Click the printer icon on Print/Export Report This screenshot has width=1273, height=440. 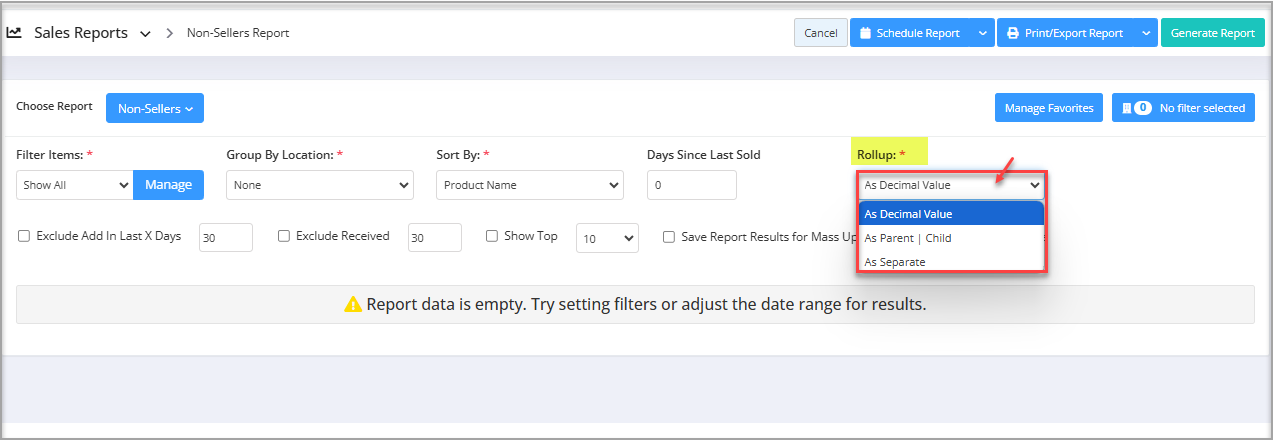pyautogui.click(x=1013, y=33)
